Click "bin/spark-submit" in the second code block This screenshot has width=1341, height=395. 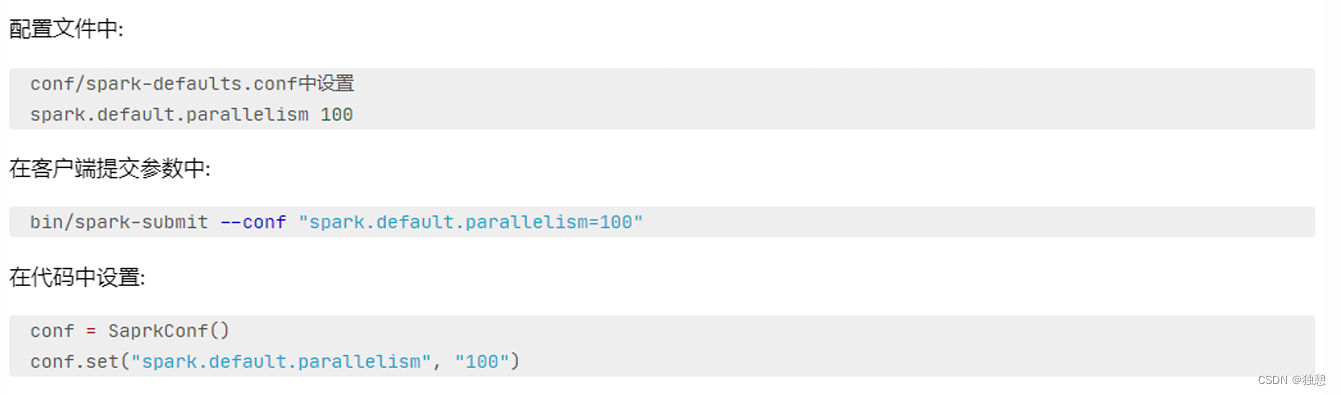pyautogui.click(x=119, y=222)
